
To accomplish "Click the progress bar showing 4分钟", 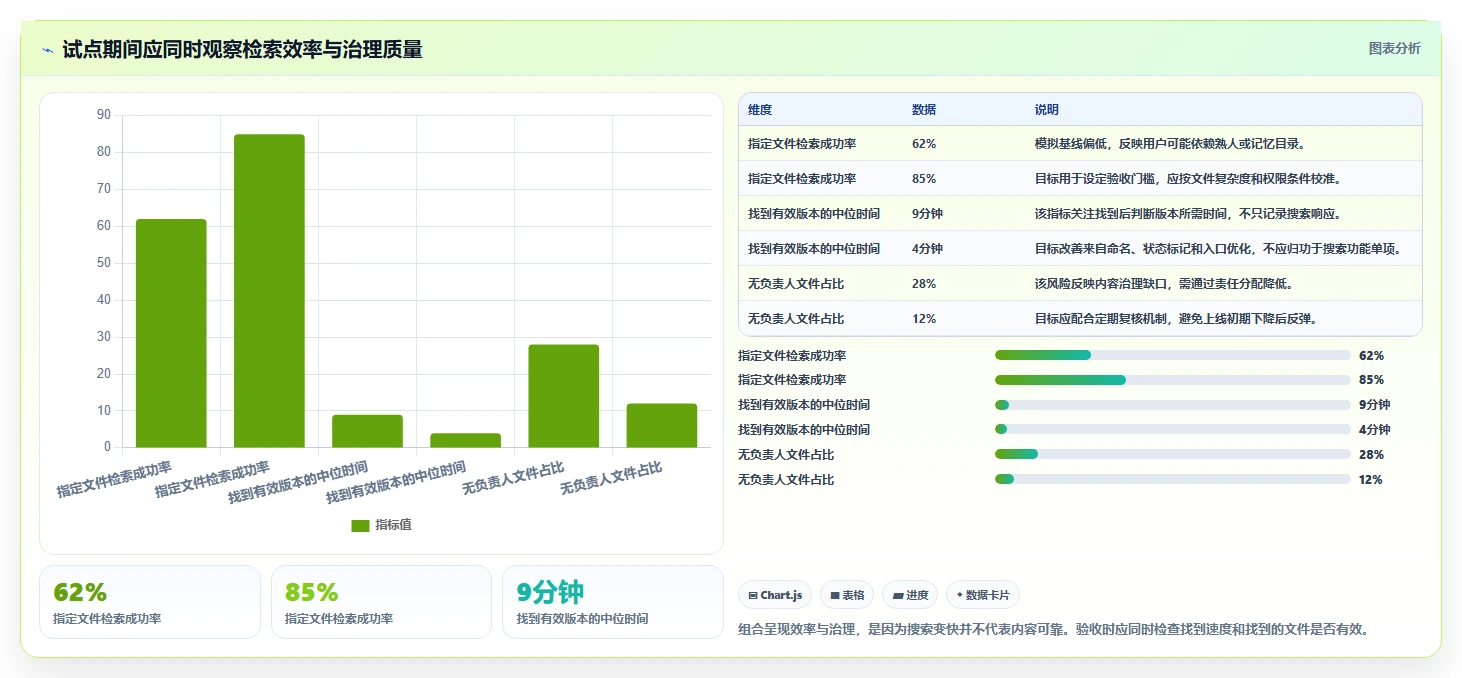I will point(1173,430).
